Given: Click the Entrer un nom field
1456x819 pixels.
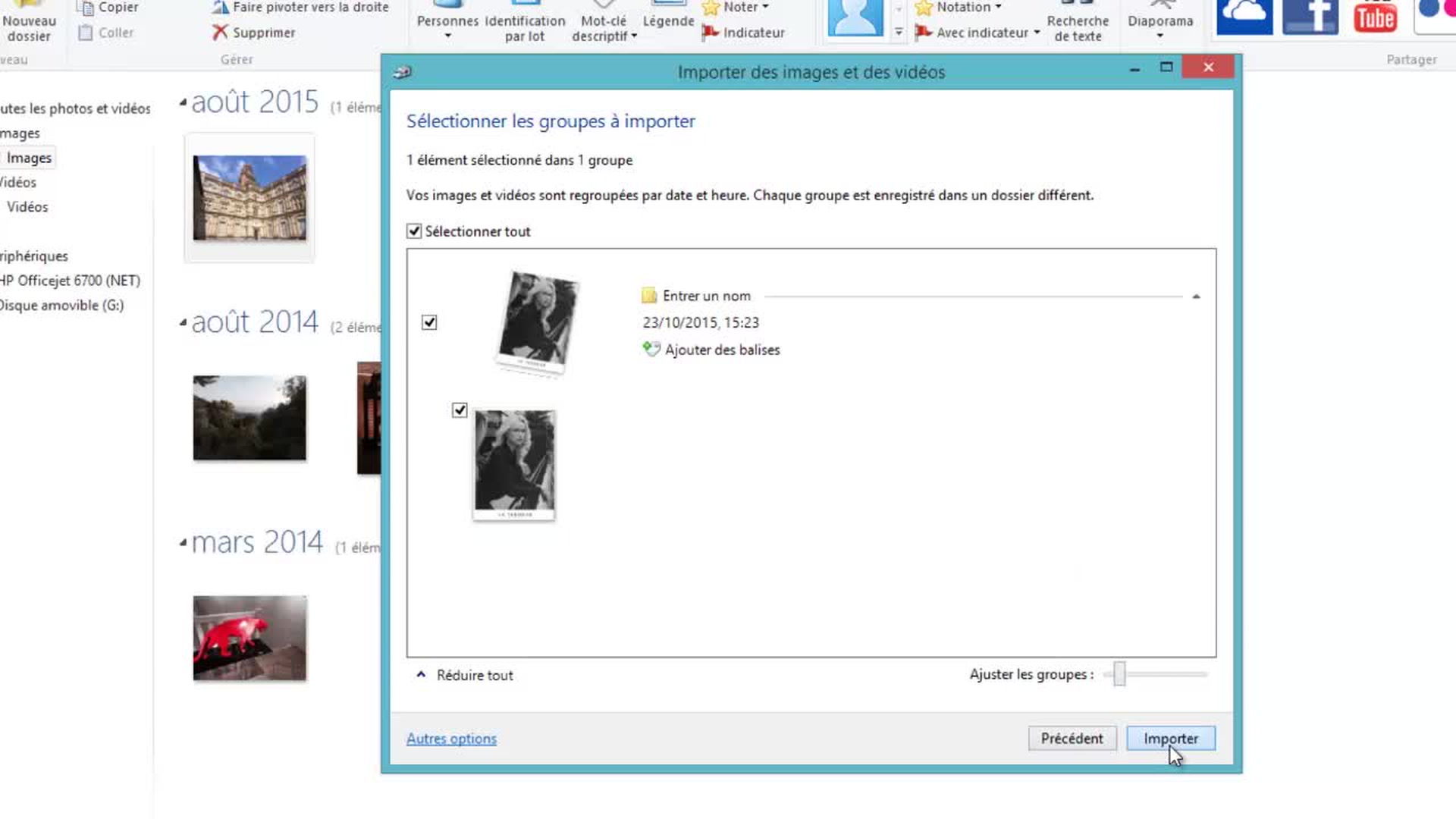Looking at the screenshot, I should (x=706, y=296).
